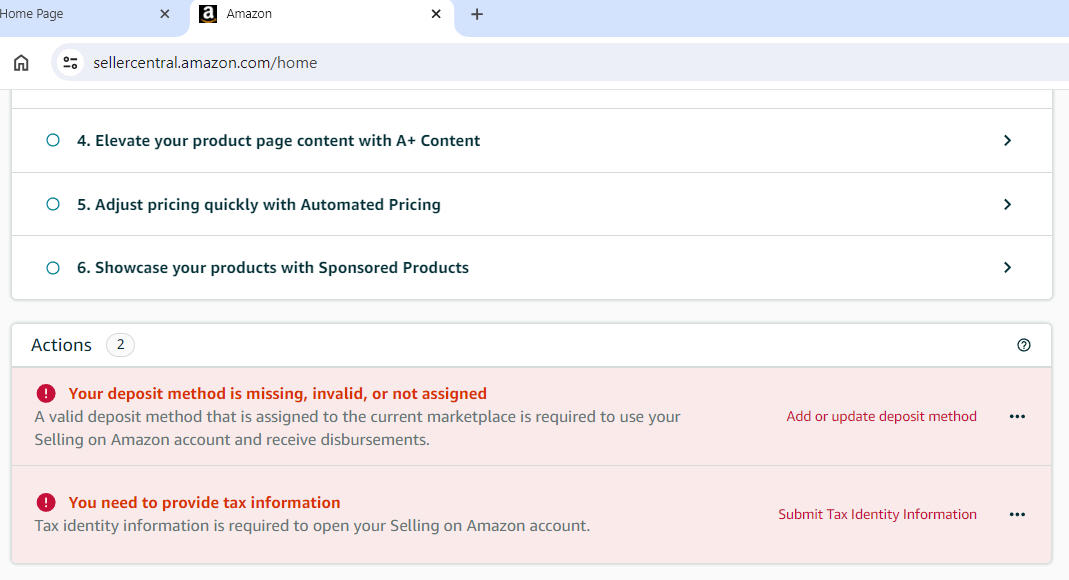Expand the Sponsored Products row chevron
The height and width of the screenshot is (580, 1069).
[x=1007, y=268]
